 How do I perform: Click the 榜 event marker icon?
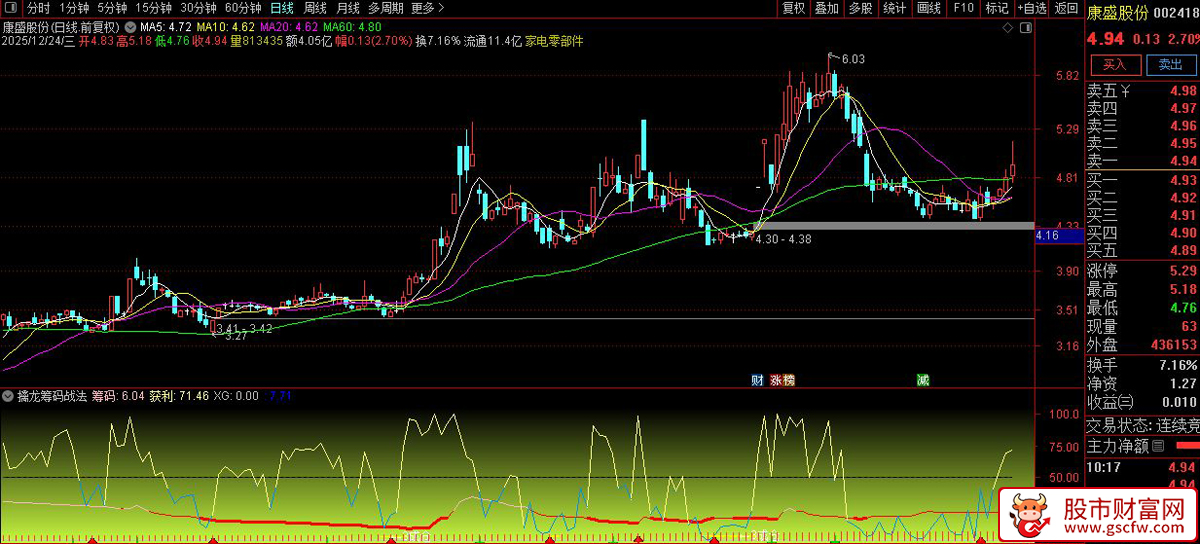coord(788,380)
